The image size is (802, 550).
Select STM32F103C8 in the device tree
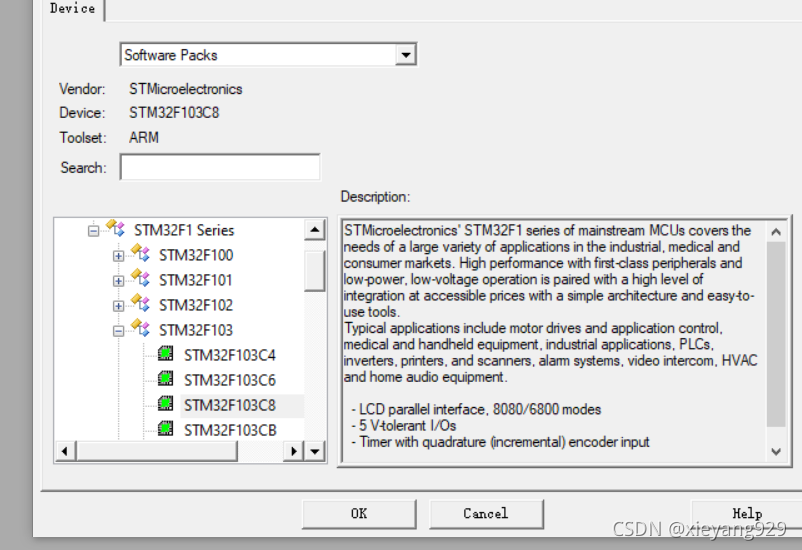click(x=230, y=405)
